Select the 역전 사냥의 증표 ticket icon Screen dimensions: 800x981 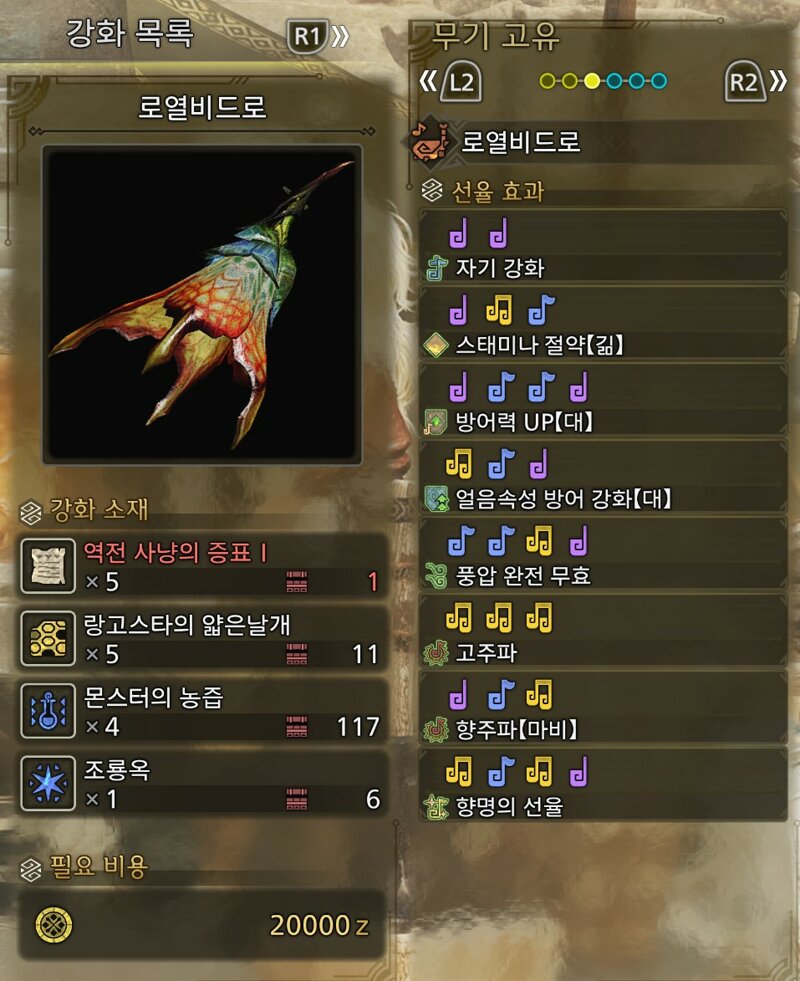pos(48,566)
